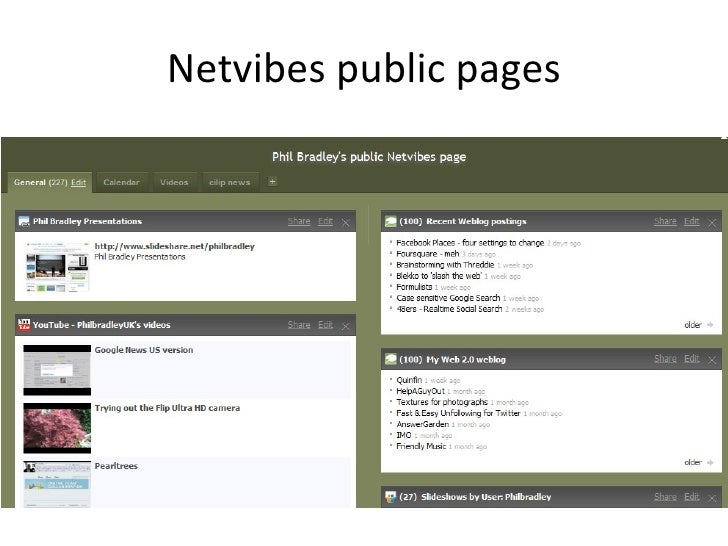The image size is (728, 546).
Task: Close the My Web 2.0 weblog widget
Action: point(712,360)
